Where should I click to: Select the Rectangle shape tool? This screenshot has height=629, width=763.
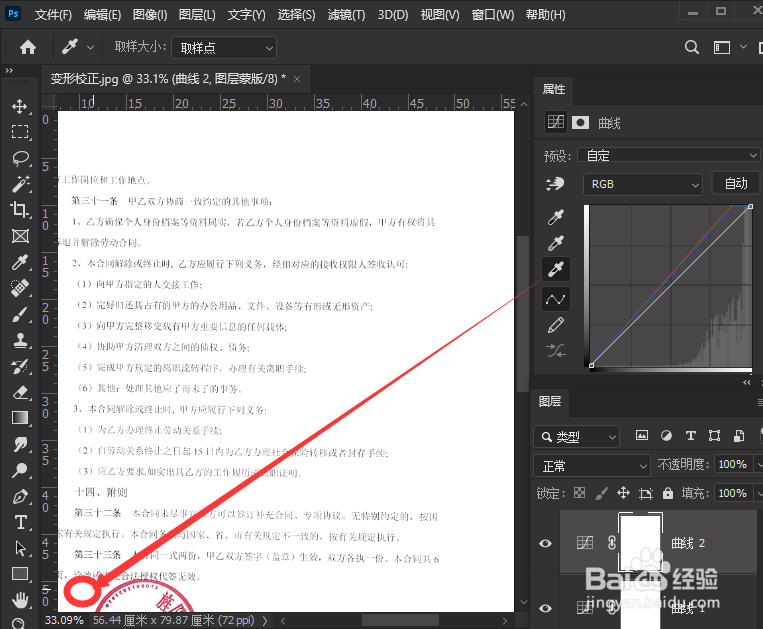(x=20, y=574)
